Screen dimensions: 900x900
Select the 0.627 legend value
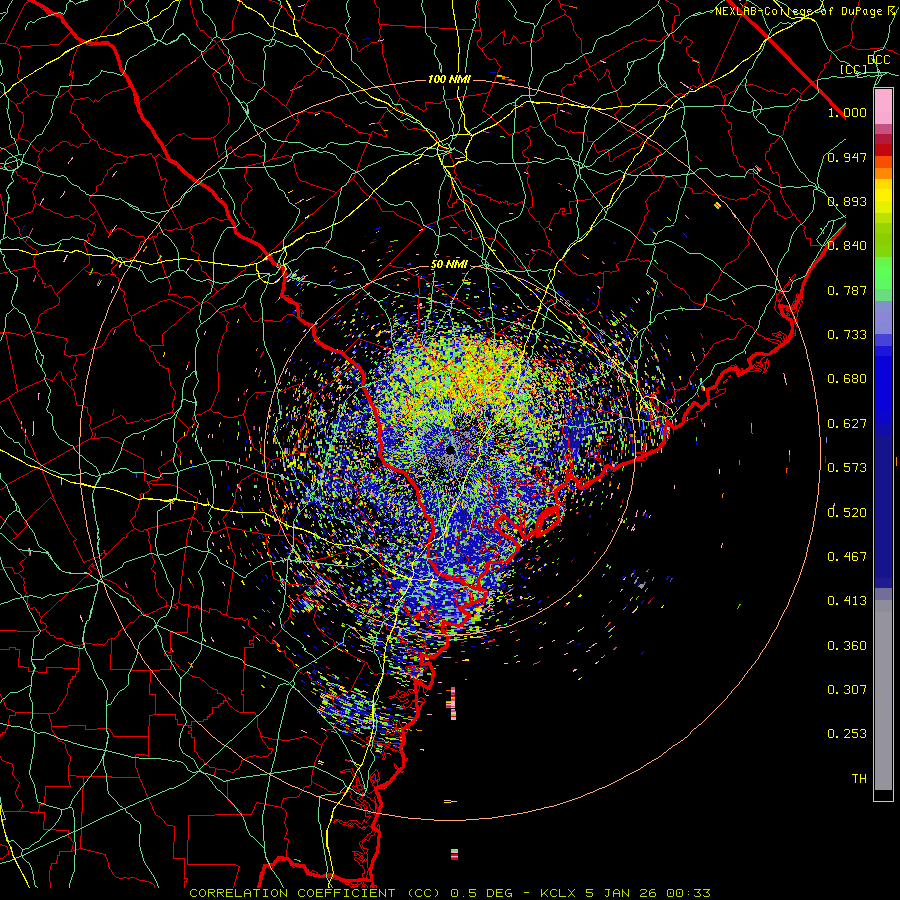point(847,424)
